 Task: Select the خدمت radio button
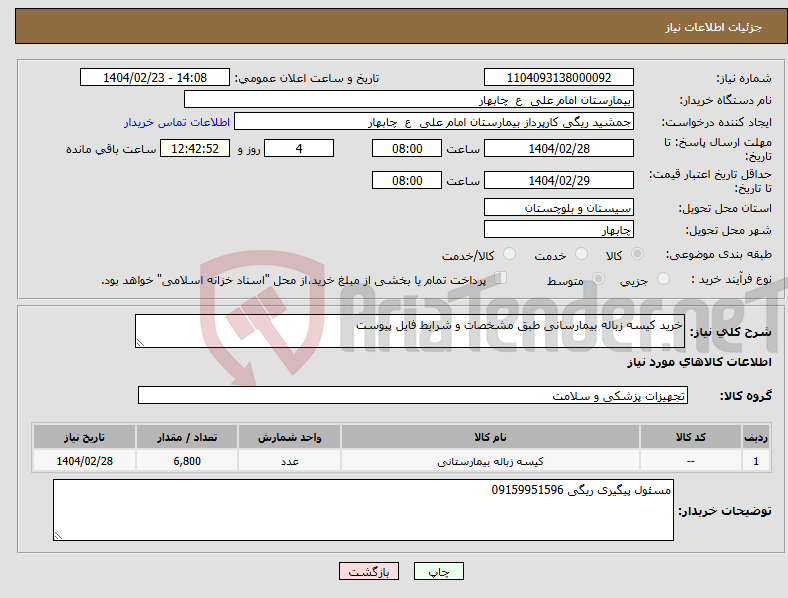[581, 254]
